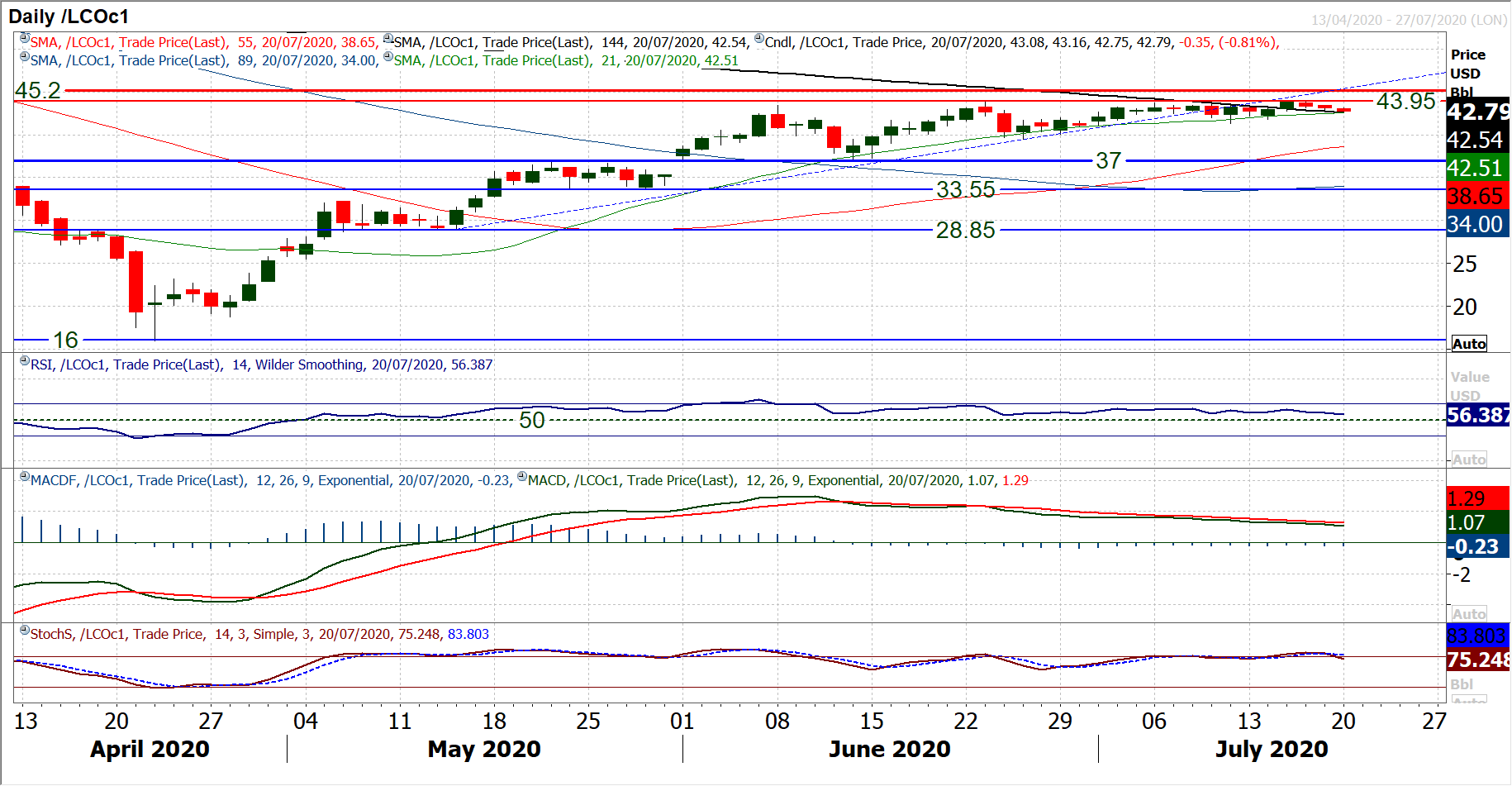The image size is (1512, 786).
Task: Click the 13 April date tick
Action: (26, 721)
